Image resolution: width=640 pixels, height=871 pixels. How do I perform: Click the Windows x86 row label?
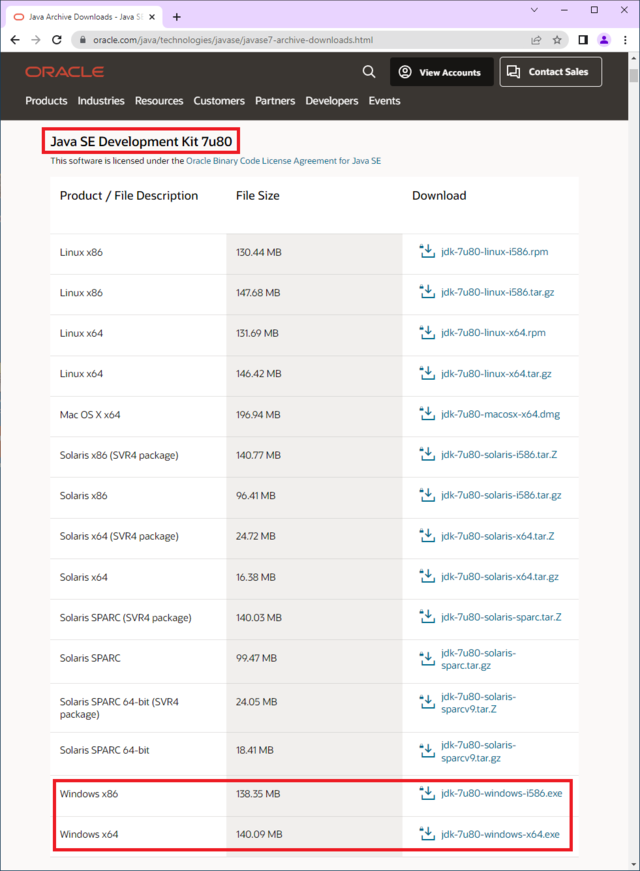pos(89,794)
